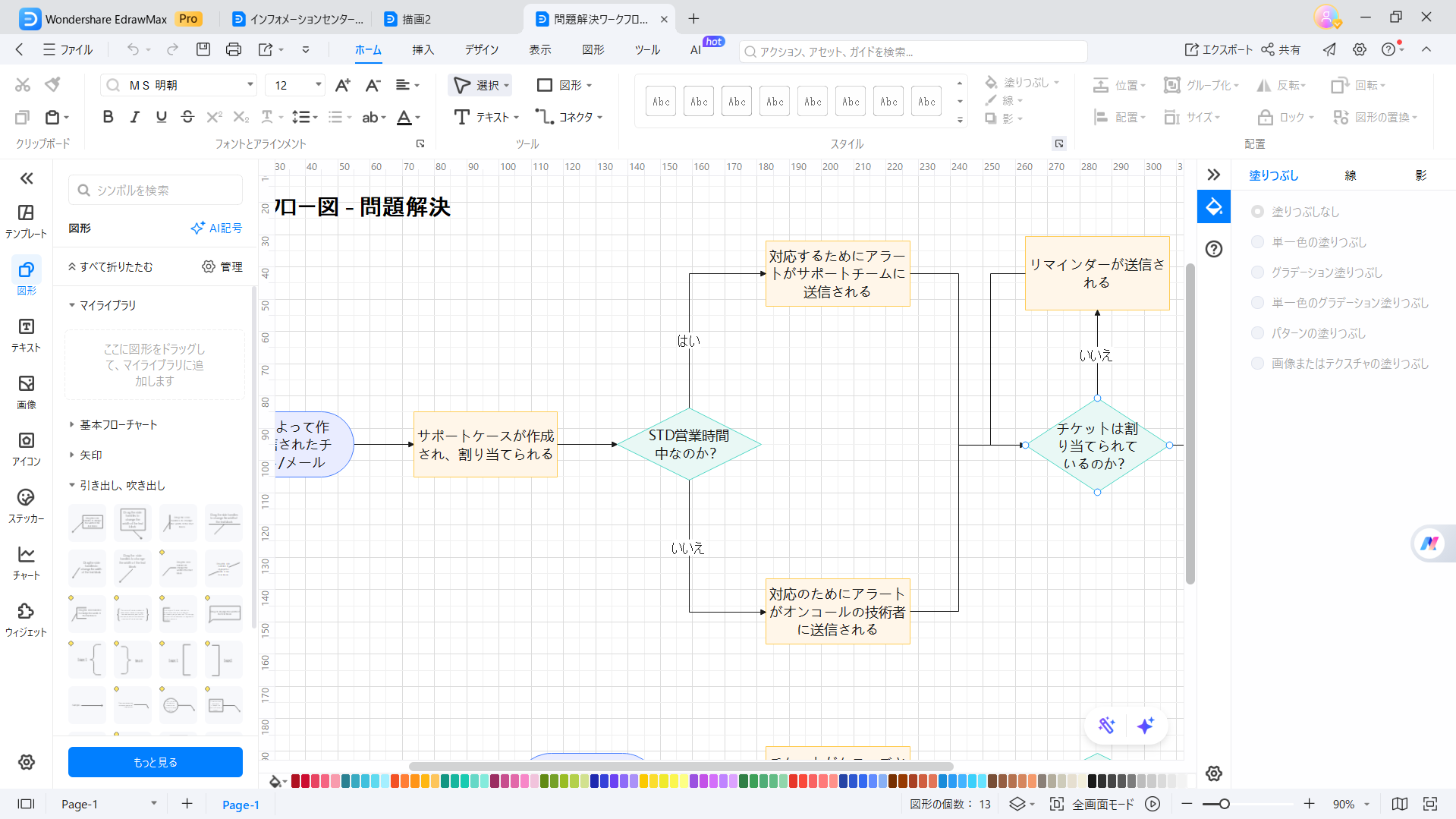Switch to the 挿入 ribbon tab
The height and width of the screenshot is (819, 1456).
tap(422, 50)
